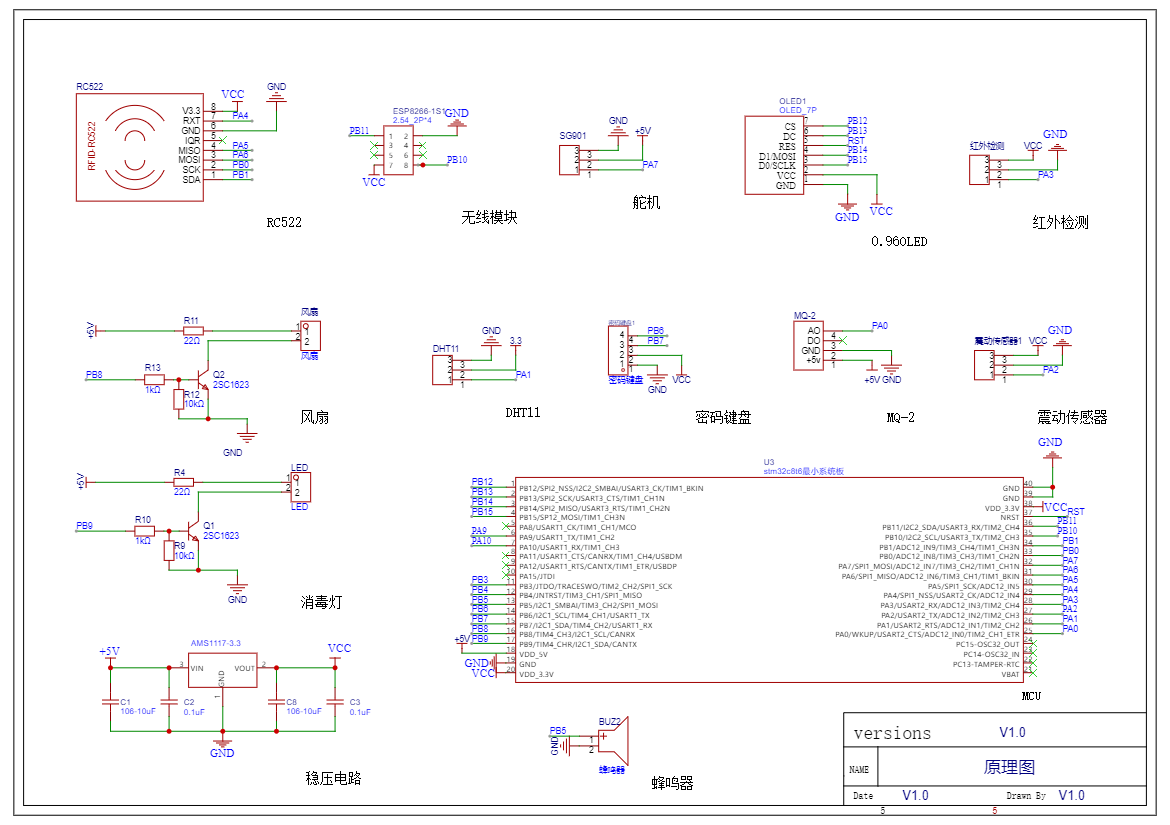Click the 0.96OLED section title

point(899,242)
